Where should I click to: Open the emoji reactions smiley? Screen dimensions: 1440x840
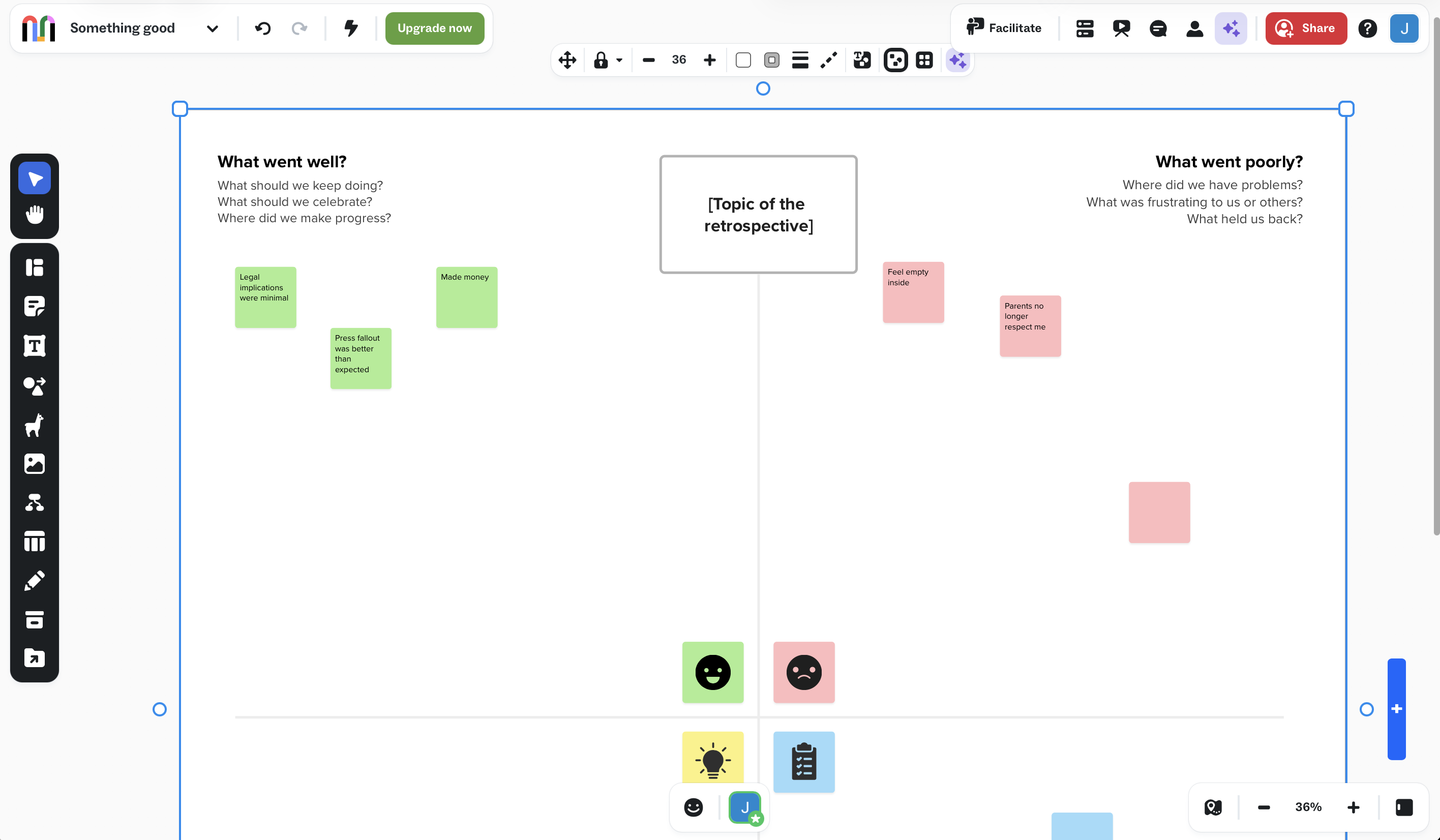pyautogui.click(x=693, y=807)
